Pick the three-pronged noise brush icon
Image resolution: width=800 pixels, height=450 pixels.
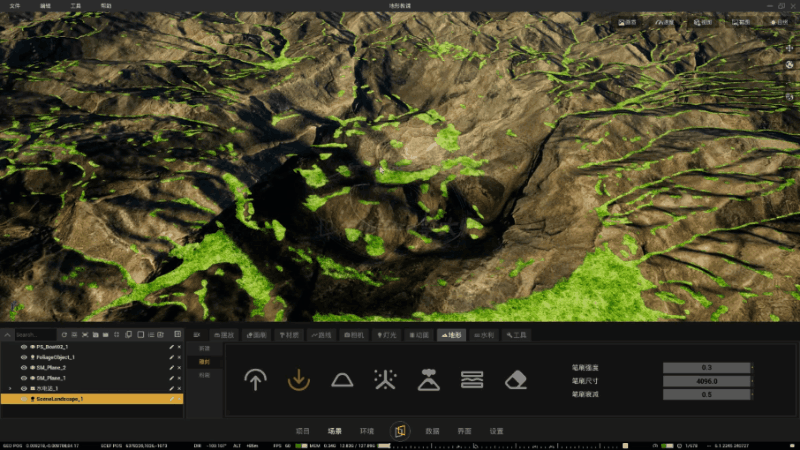(x=385, y=380)
